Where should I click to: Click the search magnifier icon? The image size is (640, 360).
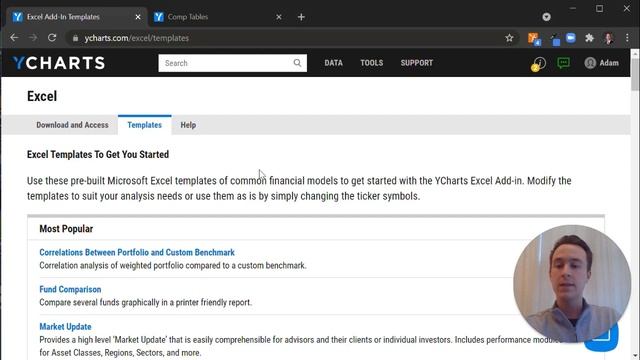pos(297,63)
